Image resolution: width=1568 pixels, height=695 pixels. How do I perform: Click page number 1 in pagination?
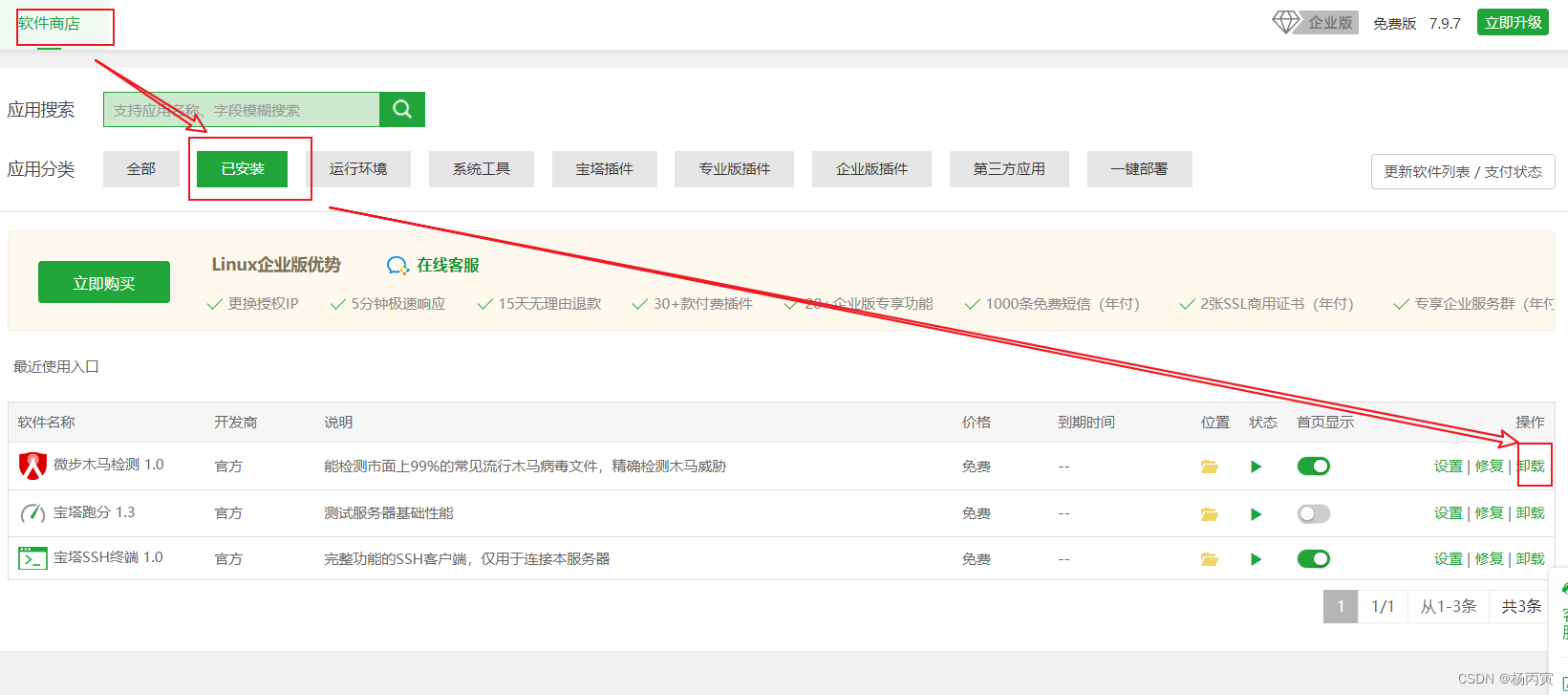pos(1341,606)
